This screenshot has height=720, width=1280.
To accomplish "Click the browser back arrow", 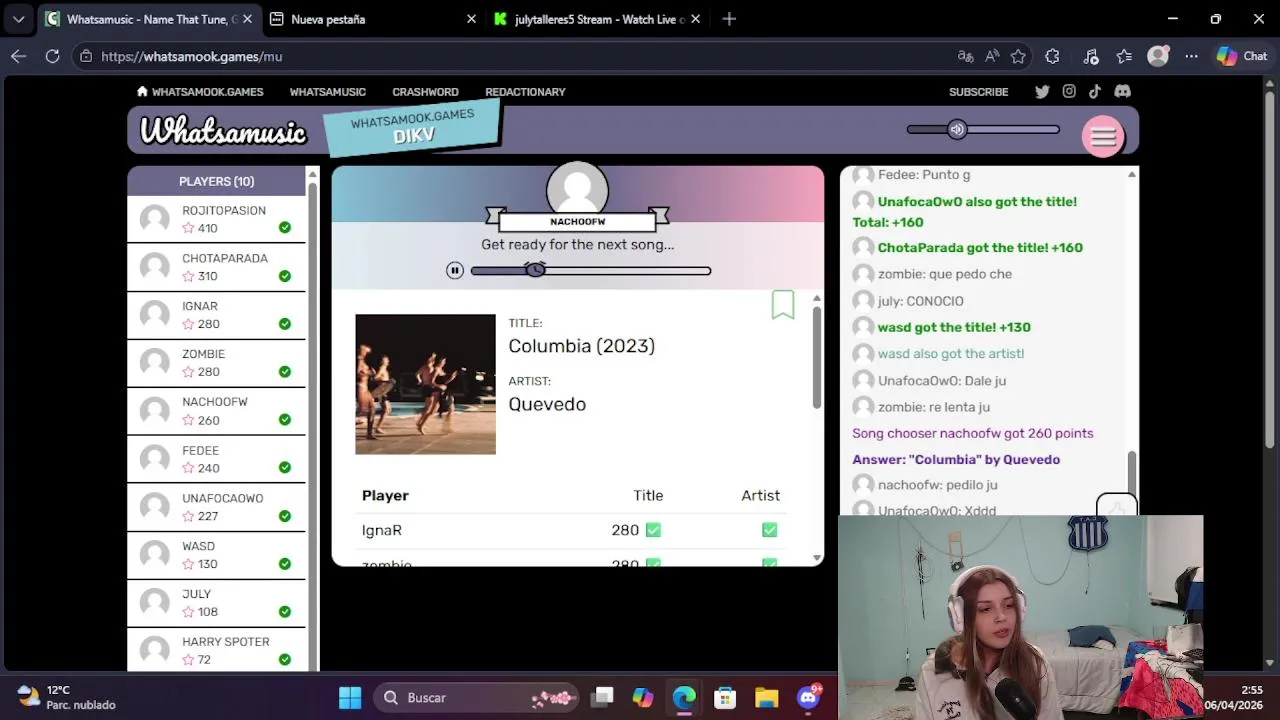I will 18,56.
